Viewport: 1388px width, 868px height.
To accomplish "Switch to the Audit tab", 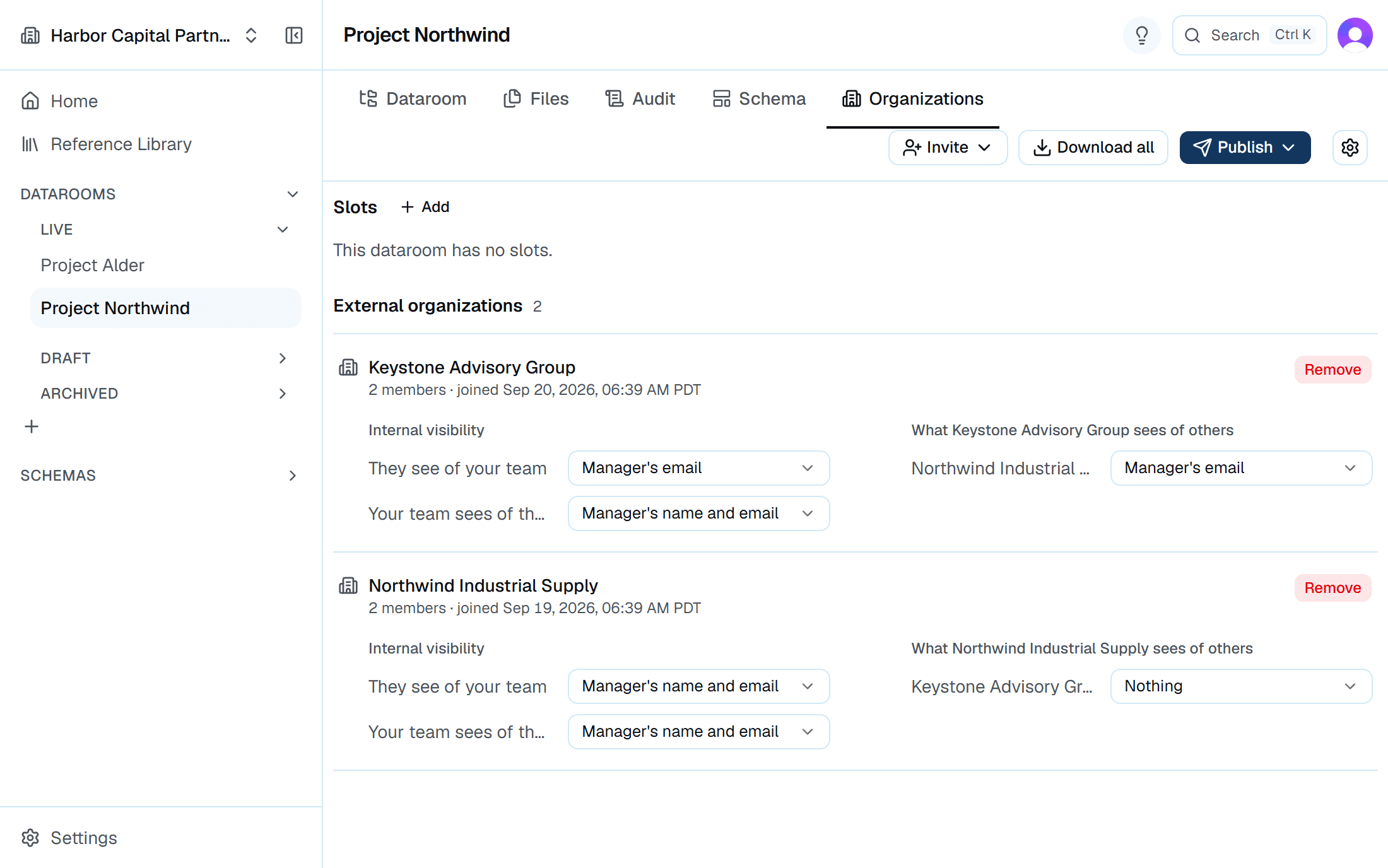I will pos(640,99).
